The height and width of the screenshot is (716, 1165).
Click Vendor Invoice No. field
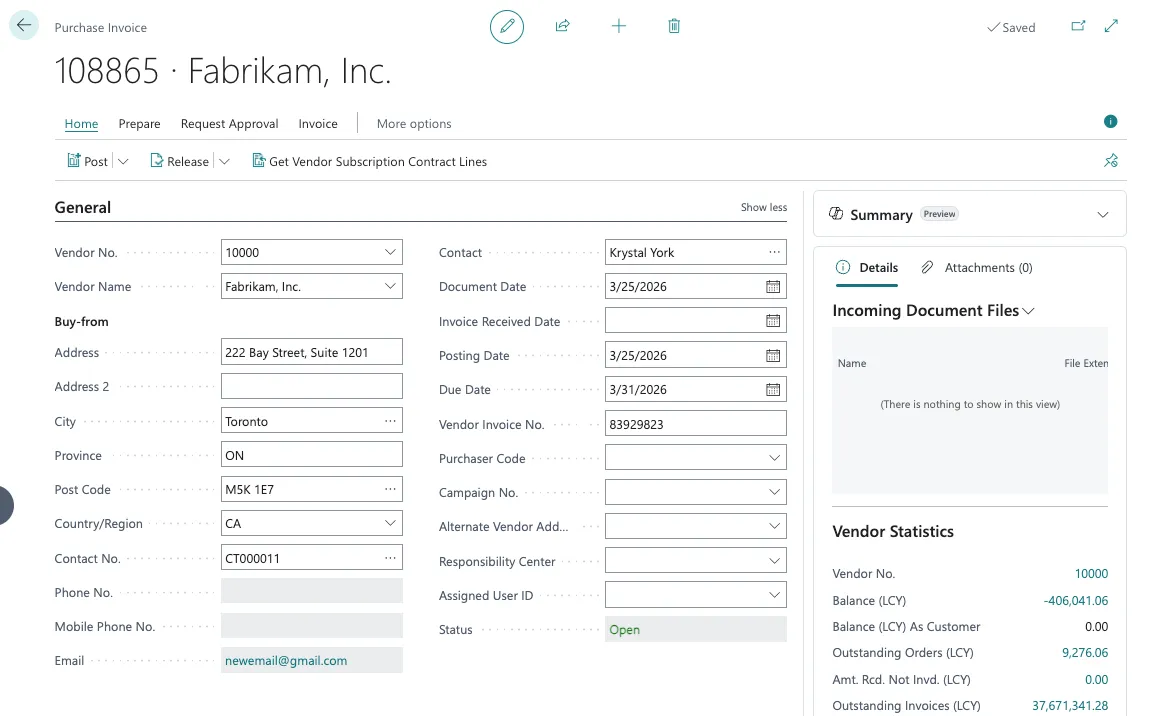point(695,424)
